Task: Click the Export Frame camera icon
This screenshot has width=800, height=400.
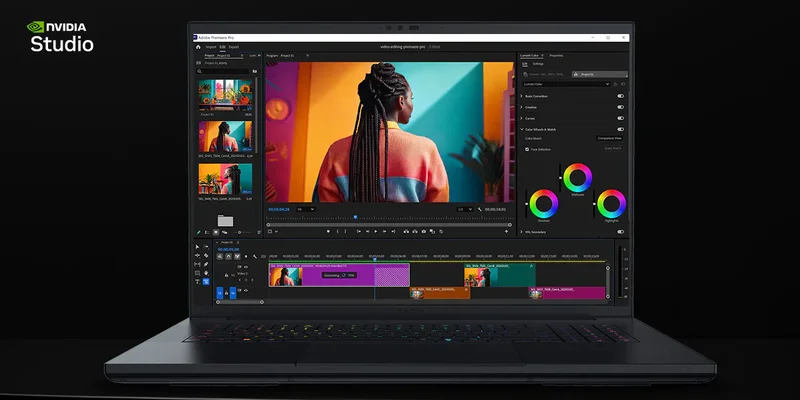Action: point(424,231)
